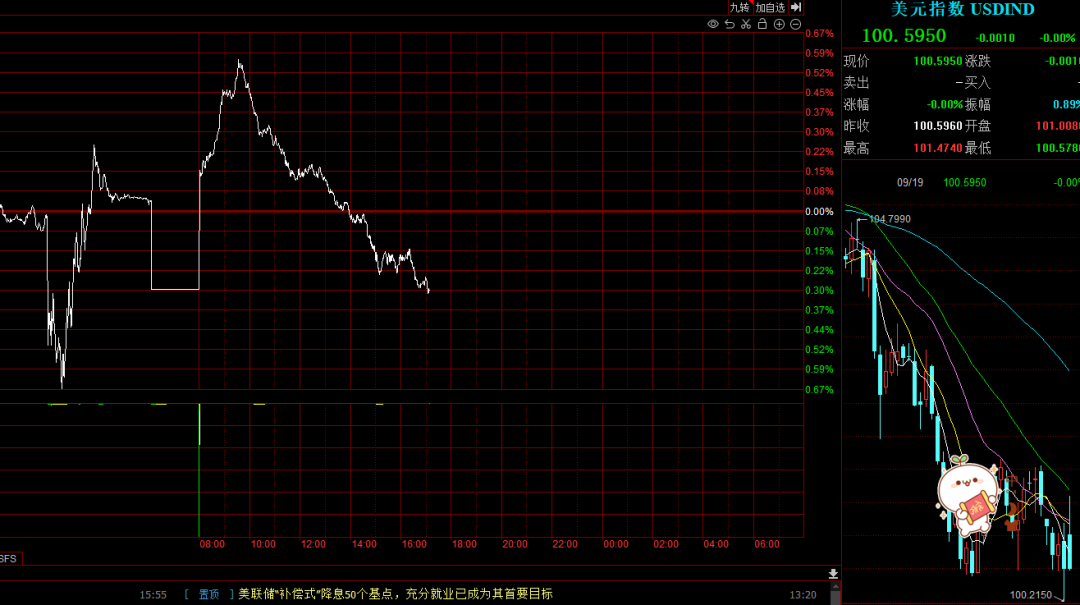Click the 涨幅 label in quote panel

click(x=856, y=105)
